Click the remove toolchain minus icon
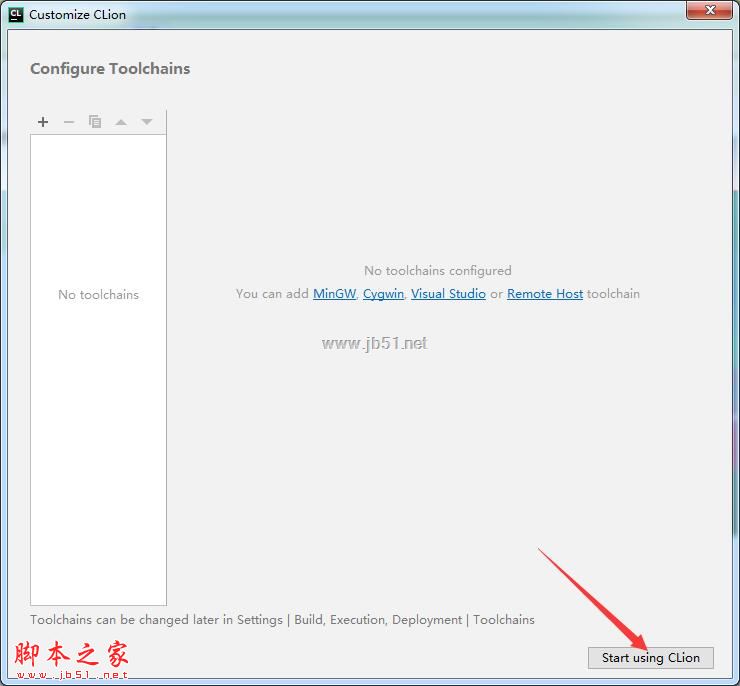 coord(69,122)
